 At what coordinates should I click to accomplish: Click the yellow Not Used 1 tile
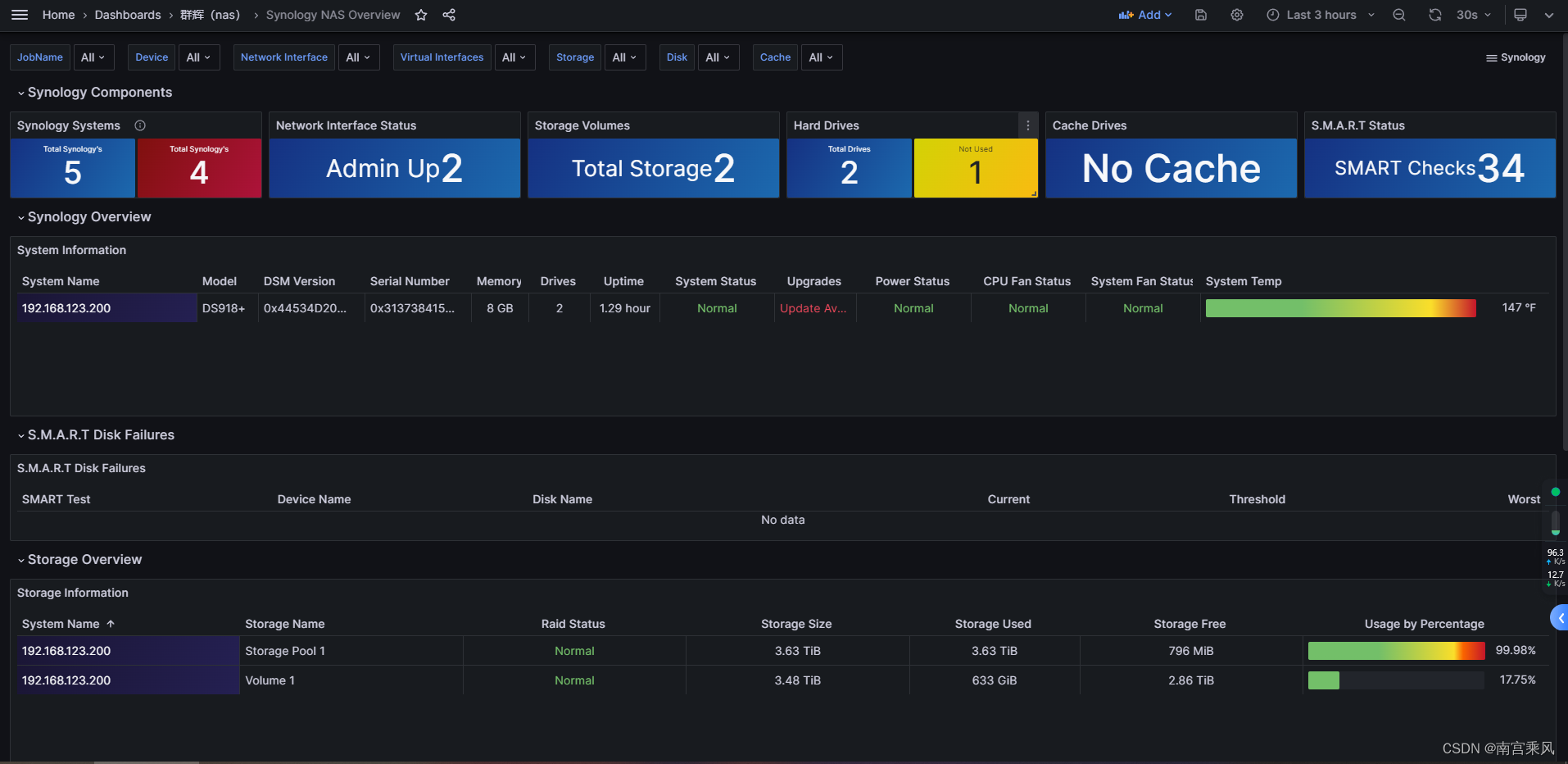[x=976, y=168]
